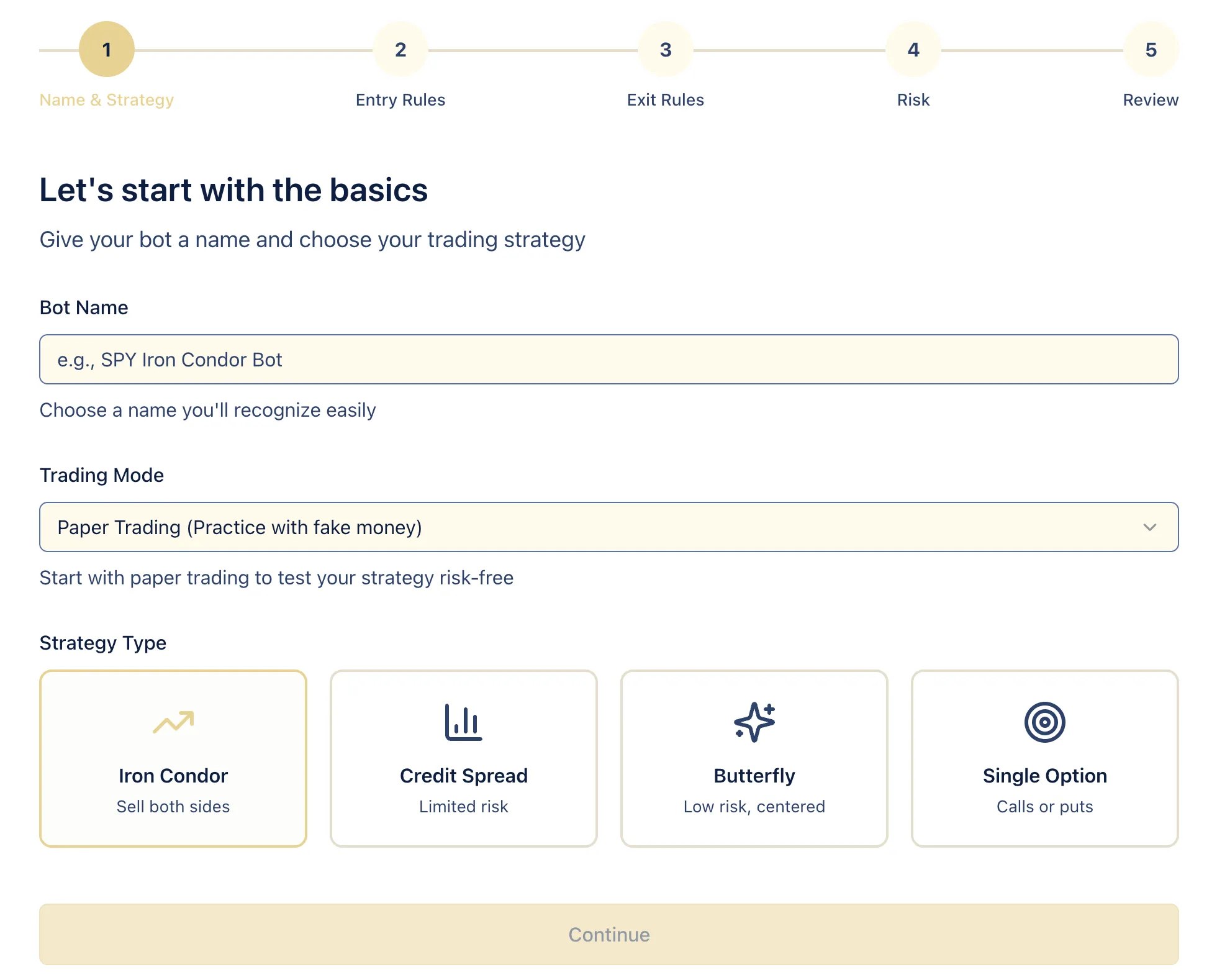The height and width of the screenshot is (980, 1217).
Task: Click the Trading Mode chevron arrow
Action: pyautogui.click(x=1151, y=527)
